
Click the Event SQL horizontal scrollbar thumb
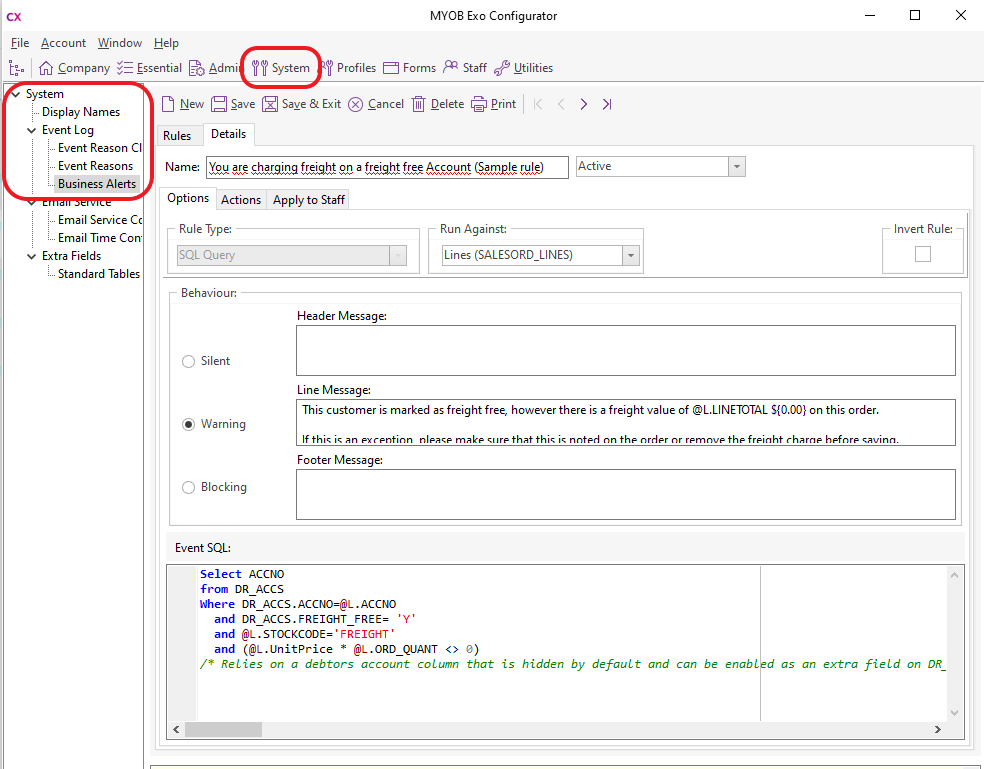tap(223, 729)
